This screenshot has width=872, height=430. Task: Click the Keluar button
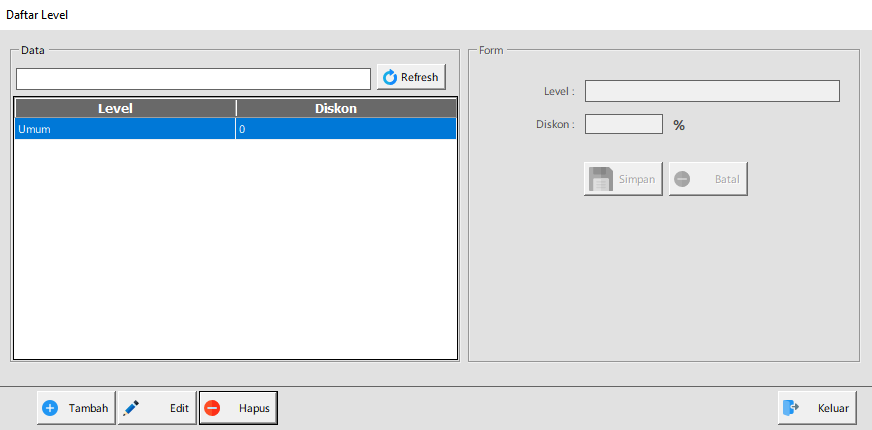pyautogui.click(x=817, y=408)
